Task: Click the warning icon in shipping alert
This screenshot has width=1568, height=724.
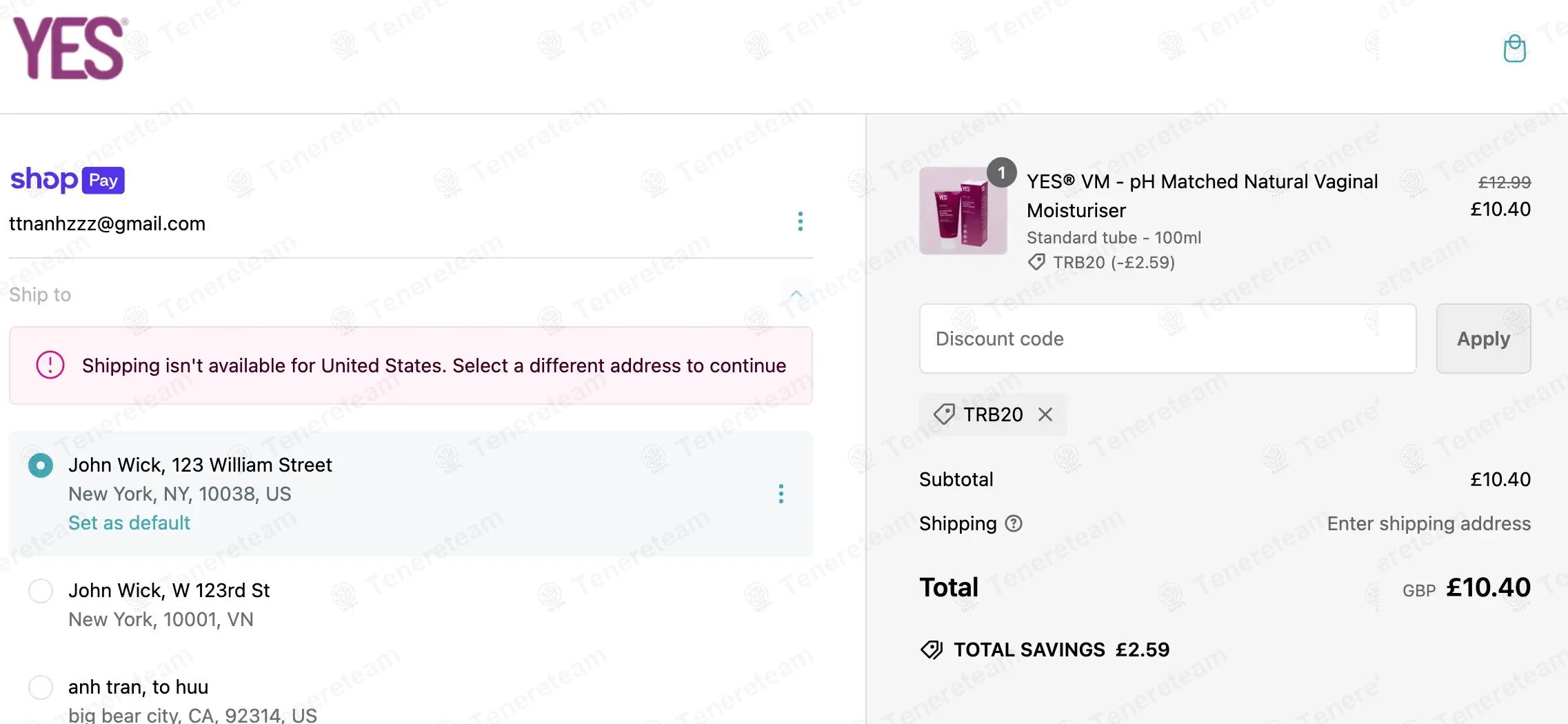Action: pos(50,365)
